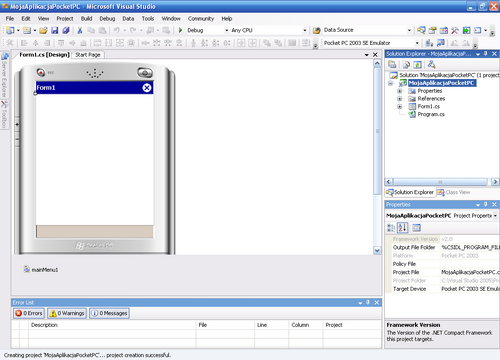Image resolution: width=500 pixels, height=360 pixels.
Task: Expand the Properties node in Solution Explorer
Action: (399, 91)
